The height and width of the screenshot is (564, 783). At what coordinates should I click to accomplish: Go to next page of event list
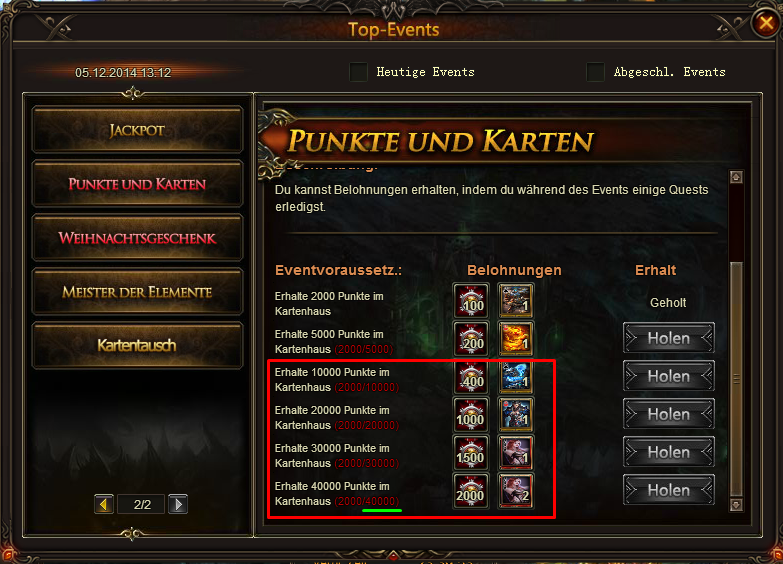[178, 504]
